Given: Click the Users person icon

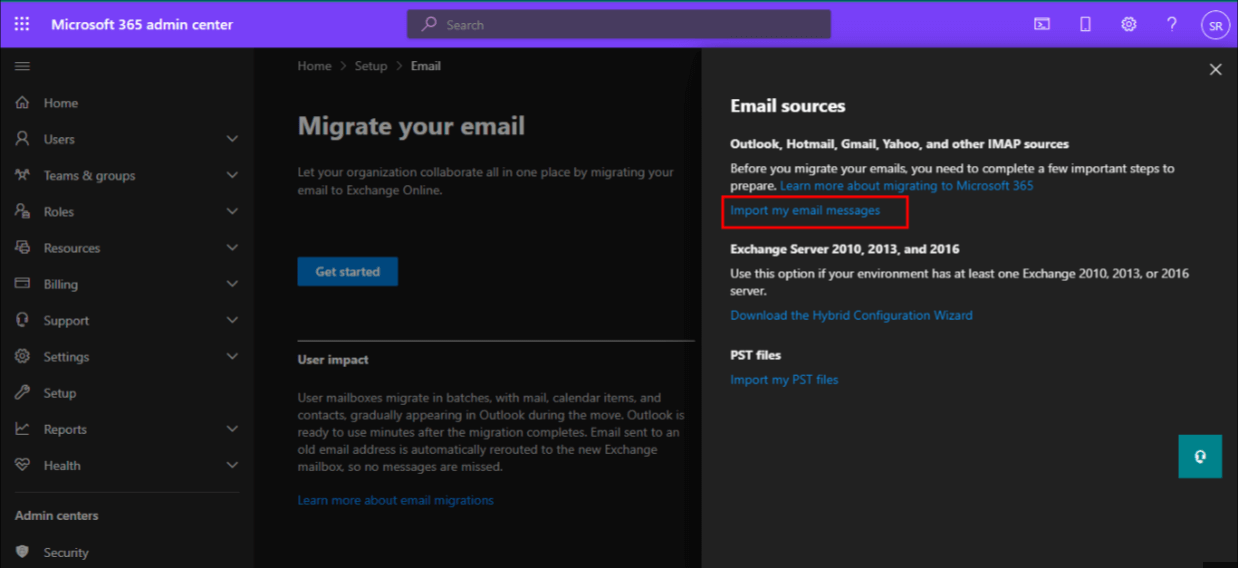Looking at the screenshot, I should coord(22,139).
